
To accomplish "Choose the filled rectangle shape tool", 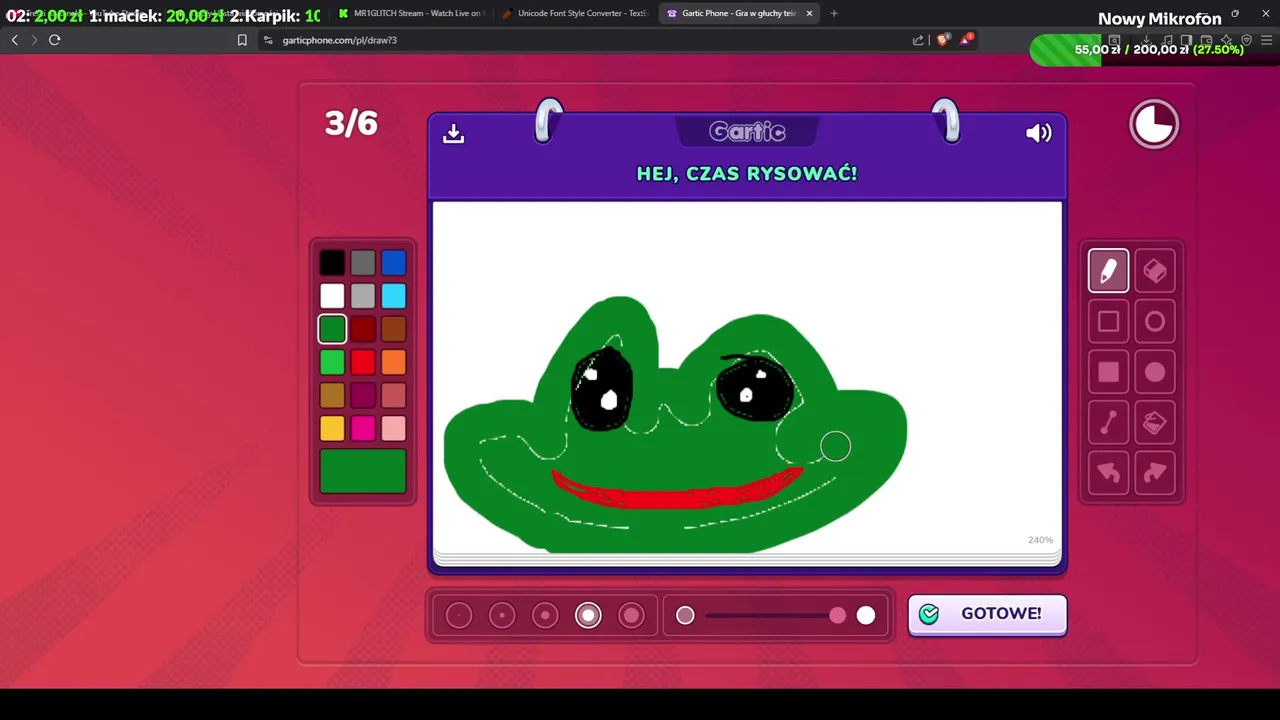I will [1108, 372].
